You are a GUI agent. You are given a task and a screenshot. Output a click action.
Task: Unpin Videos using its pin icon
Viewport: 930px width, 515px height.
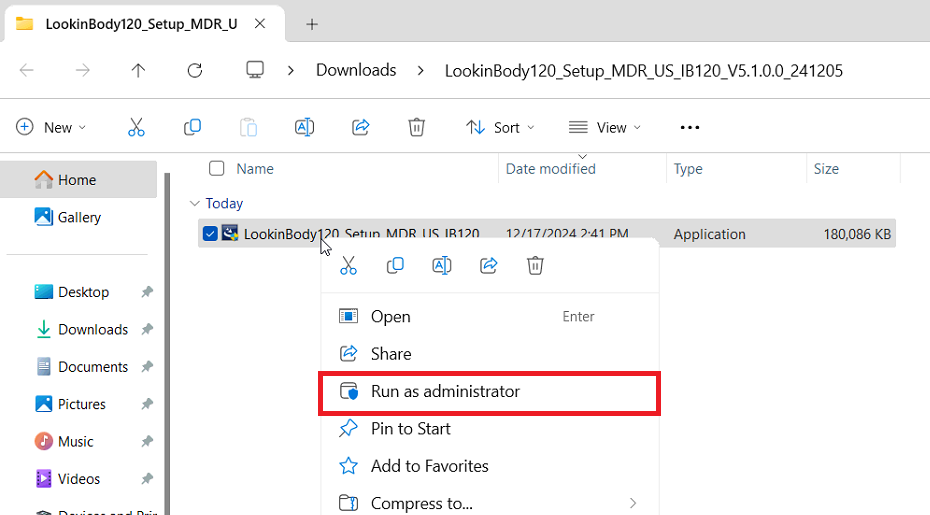click(147, 479)
